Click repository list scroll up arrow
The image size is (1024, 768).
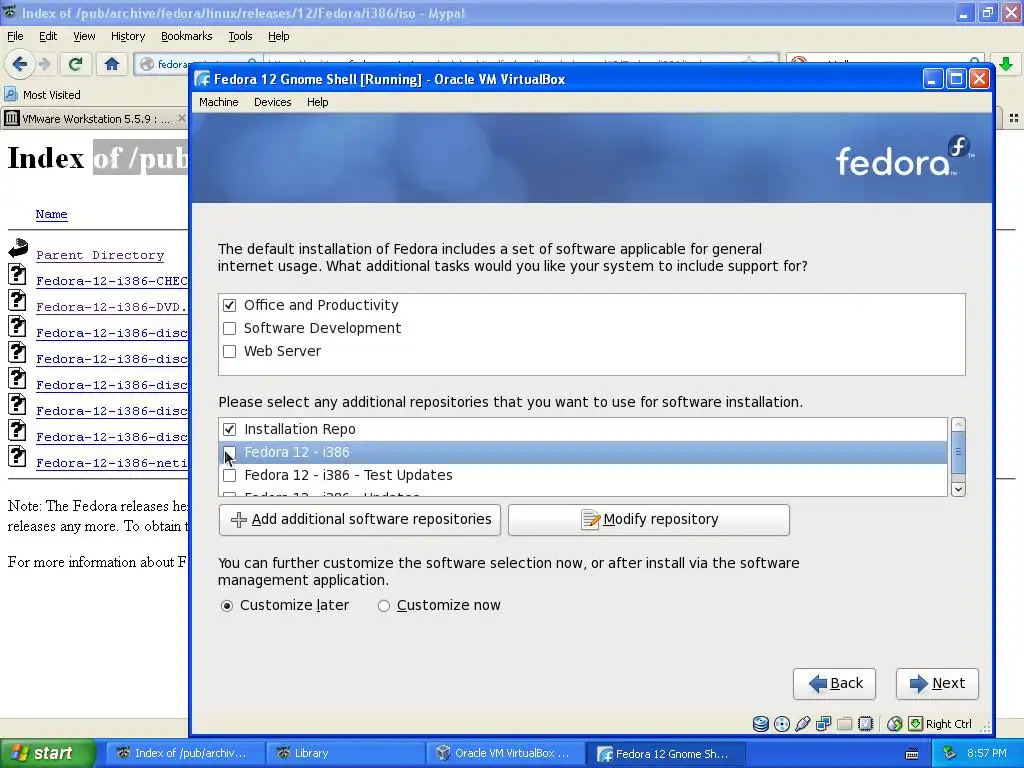(958, 425)
